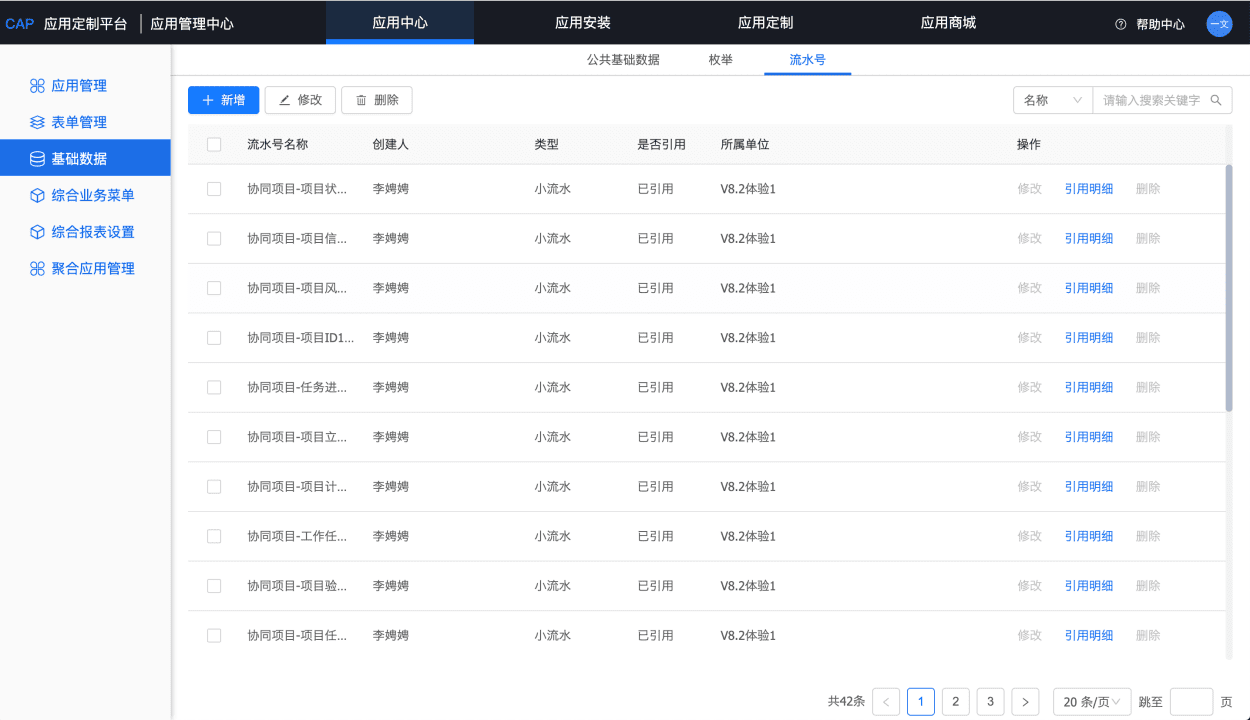Click the 表单管理 layers icon
Screen dimensions: 1250x720
pyautogui.click(x=37, y=122)
